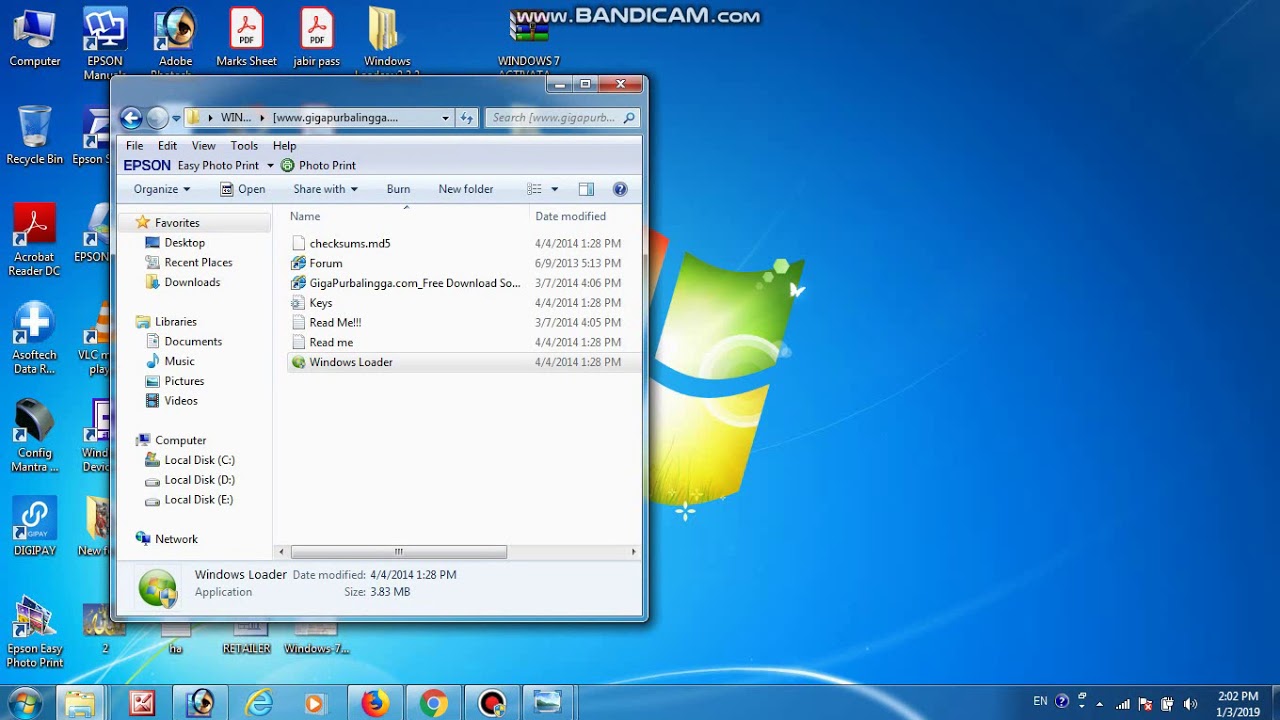The height and width of the screenshot is (720, 1280).
Task: Open Google Chrome from the taskbar
Action: 433,703
